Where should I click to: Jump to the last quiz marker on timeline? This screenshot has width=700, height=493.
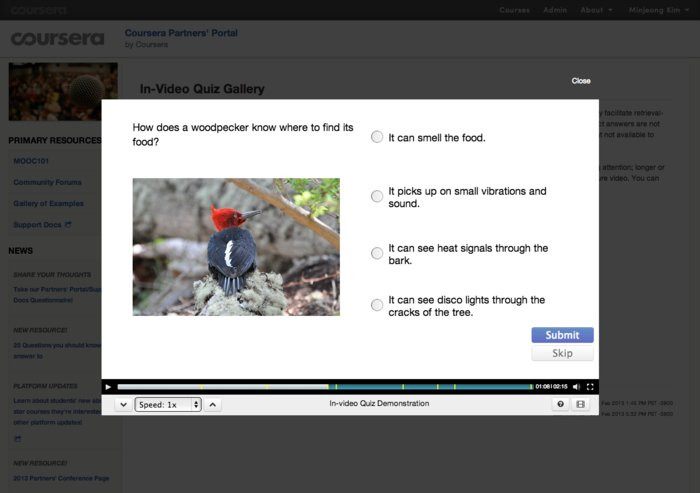click(x=531, y=387)
